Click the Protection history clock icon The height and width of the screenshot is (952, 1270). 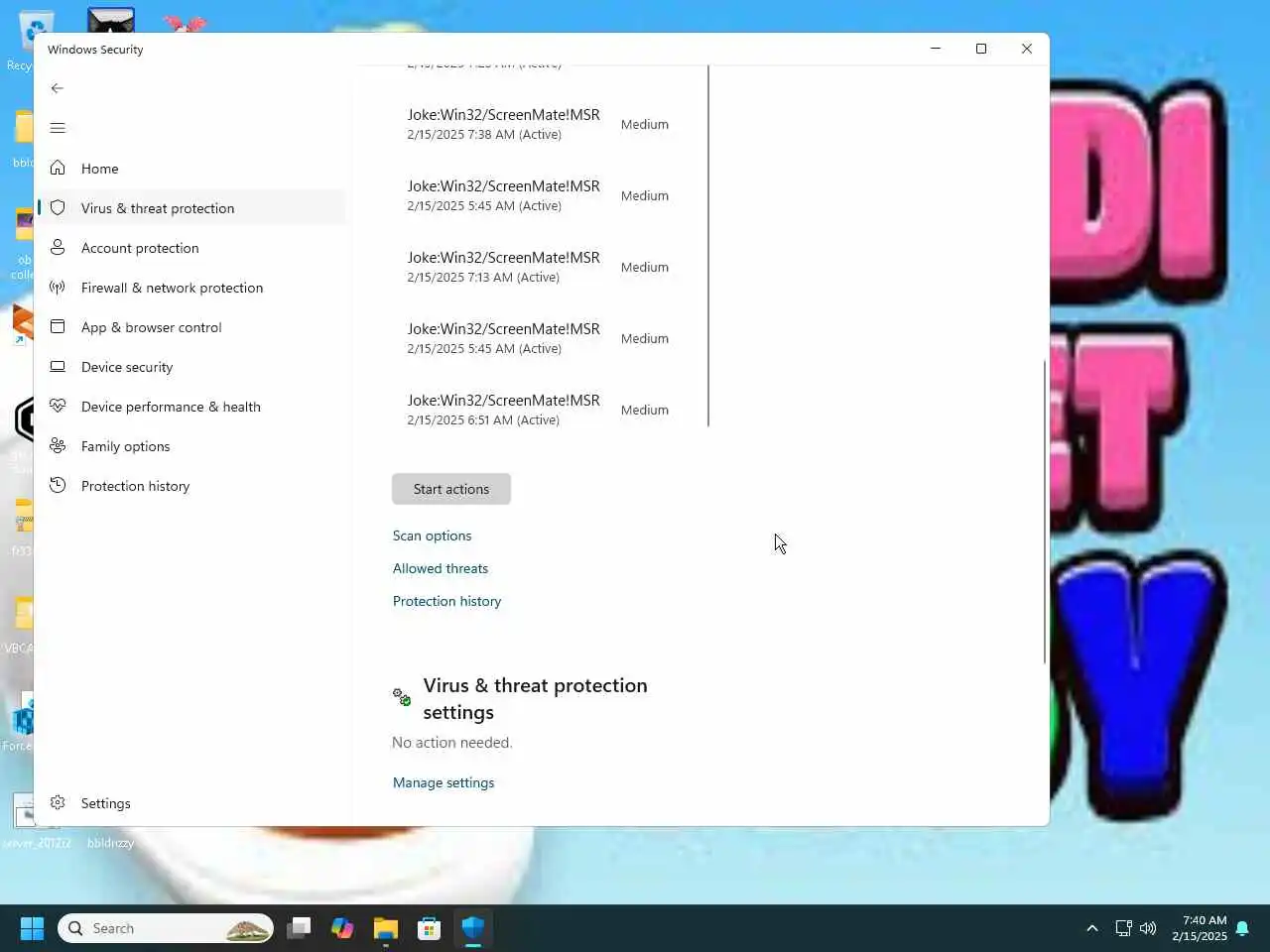click(x=58, y=485)
